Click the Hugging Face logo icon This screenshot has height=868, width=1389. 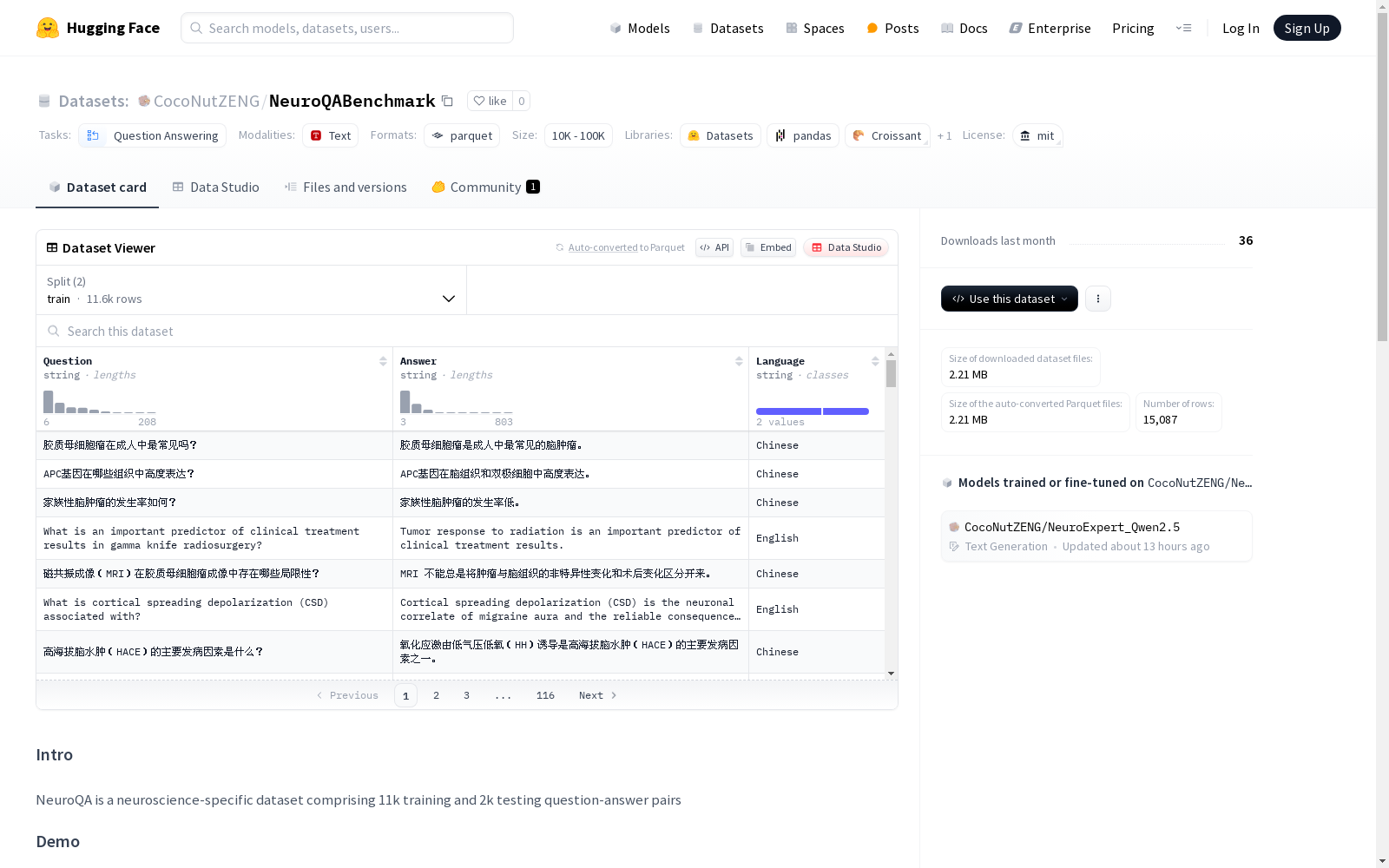48,28
